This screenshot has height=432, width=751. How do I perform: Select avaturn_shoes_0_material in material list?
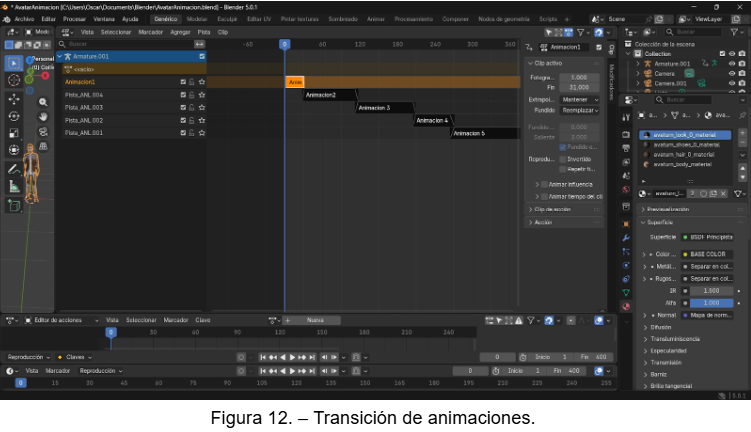pos(686,145)
